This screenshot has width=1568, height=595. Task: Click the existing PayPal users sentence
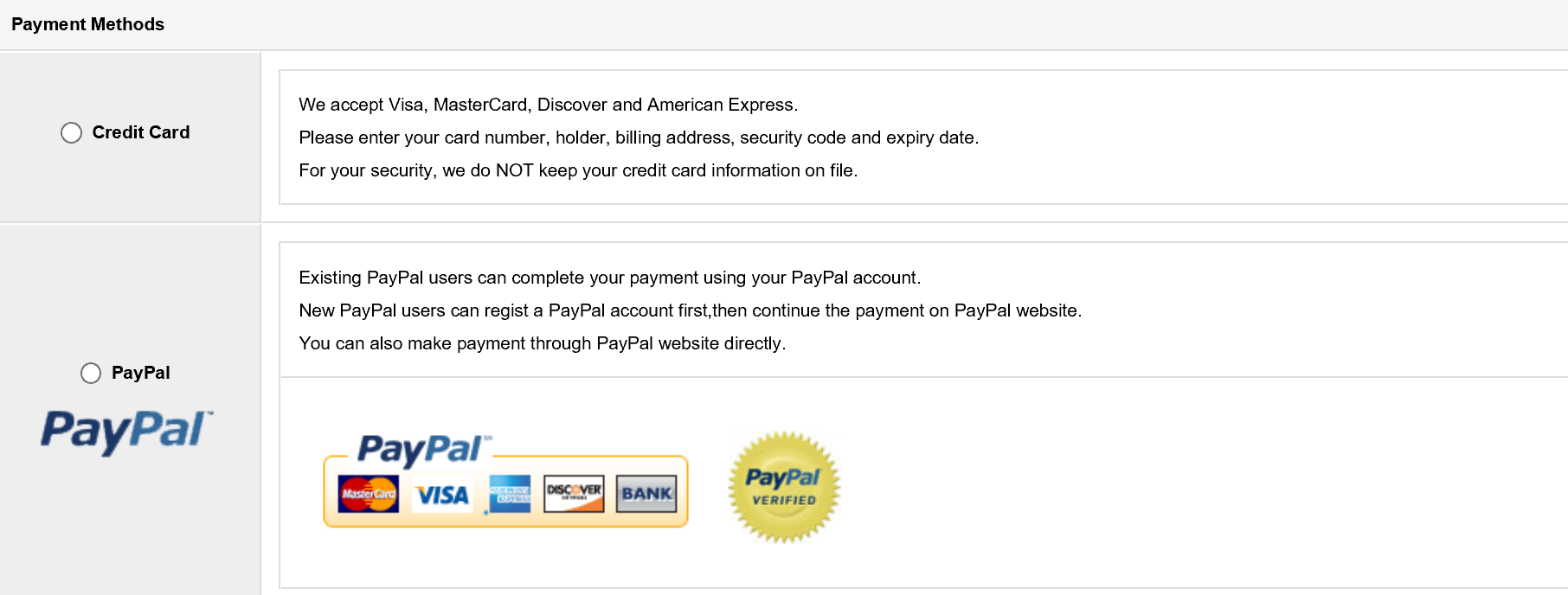pos(610,278)
